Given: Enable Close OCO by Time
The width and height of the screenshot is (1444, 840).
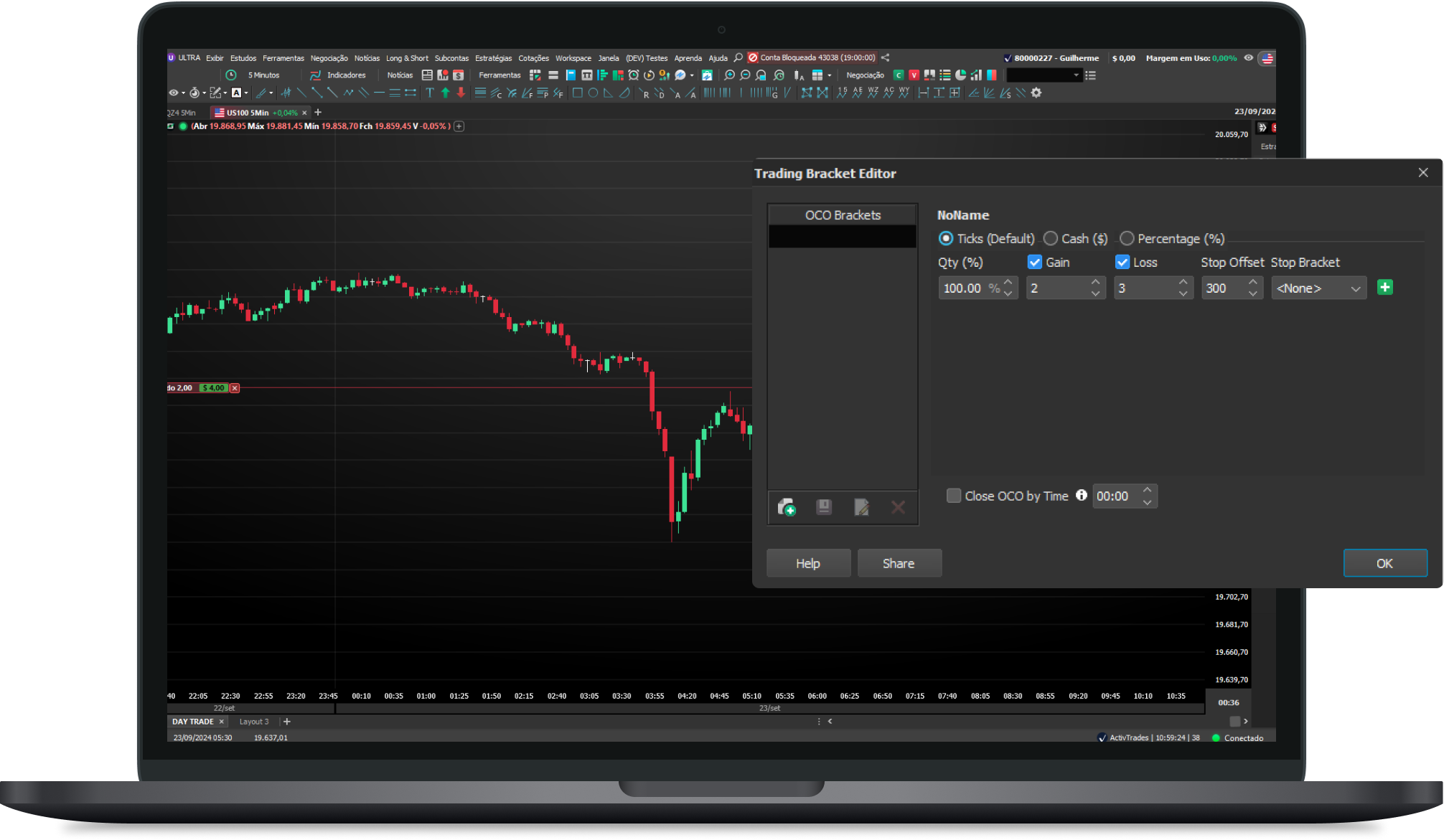Looking at the screenshot, I should pos(954,496).
